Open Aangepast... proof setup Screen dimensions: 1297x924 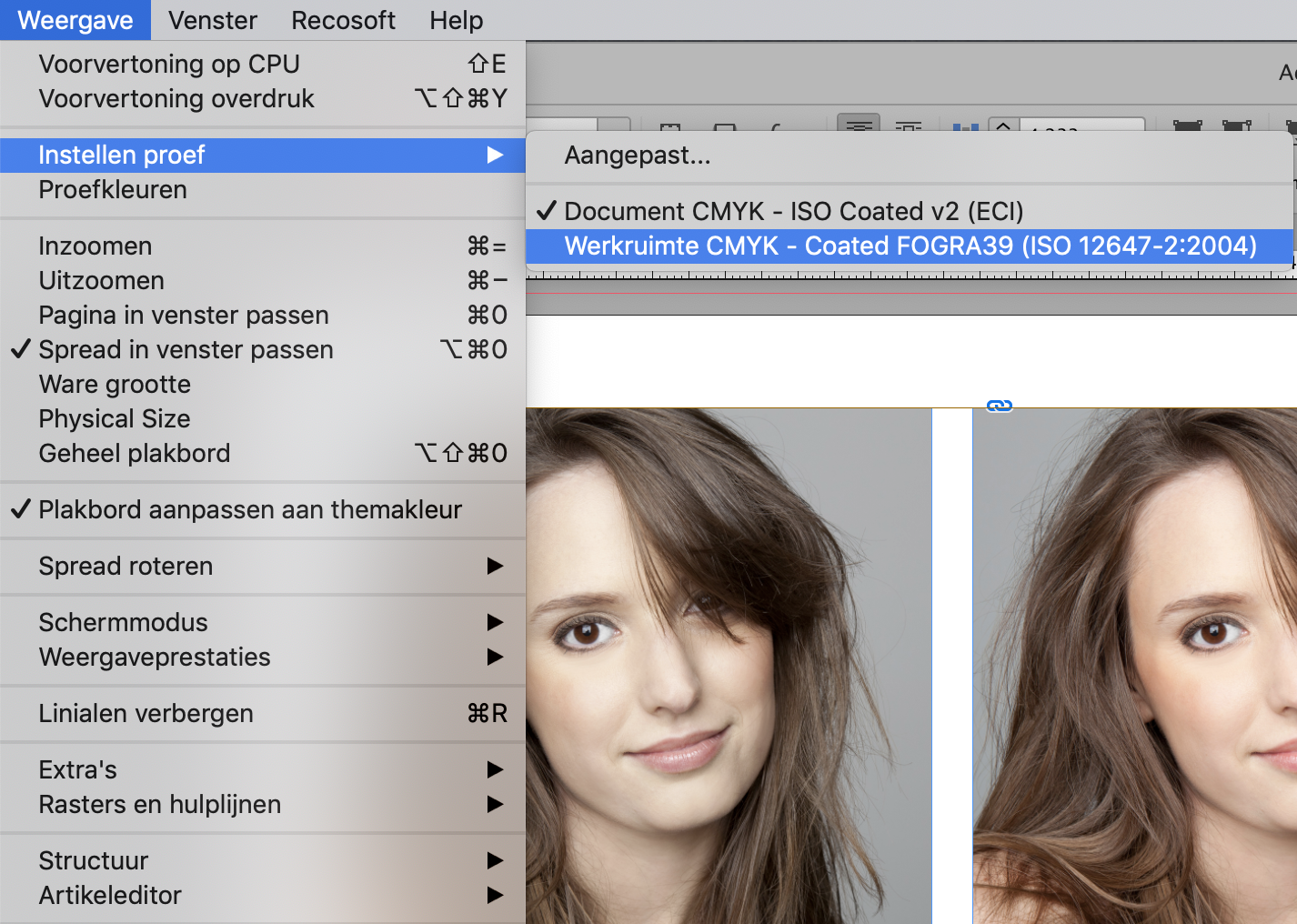click(910, 155)
